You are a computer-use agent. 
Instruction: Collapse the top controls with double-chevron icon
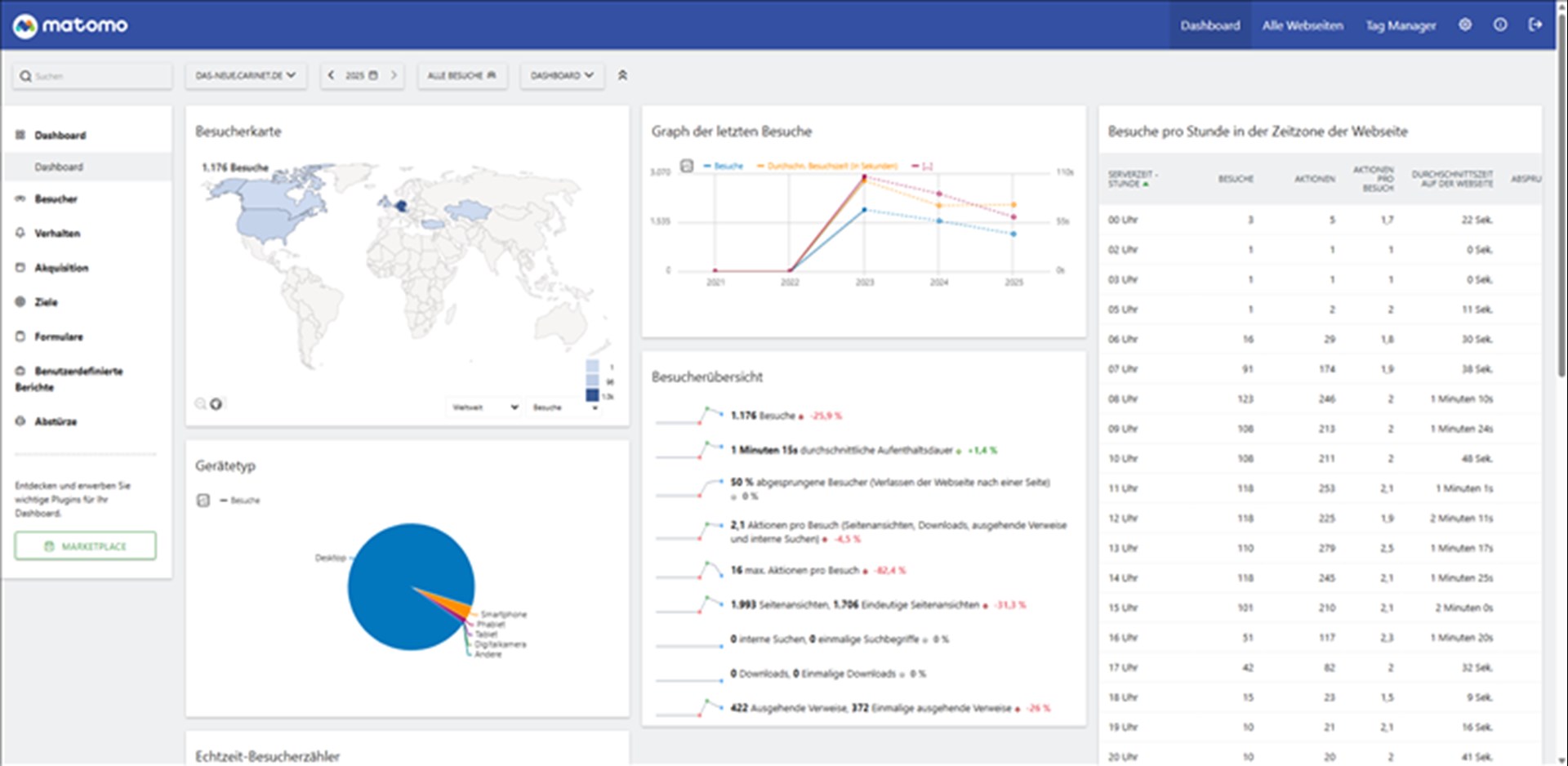[622, 75]
